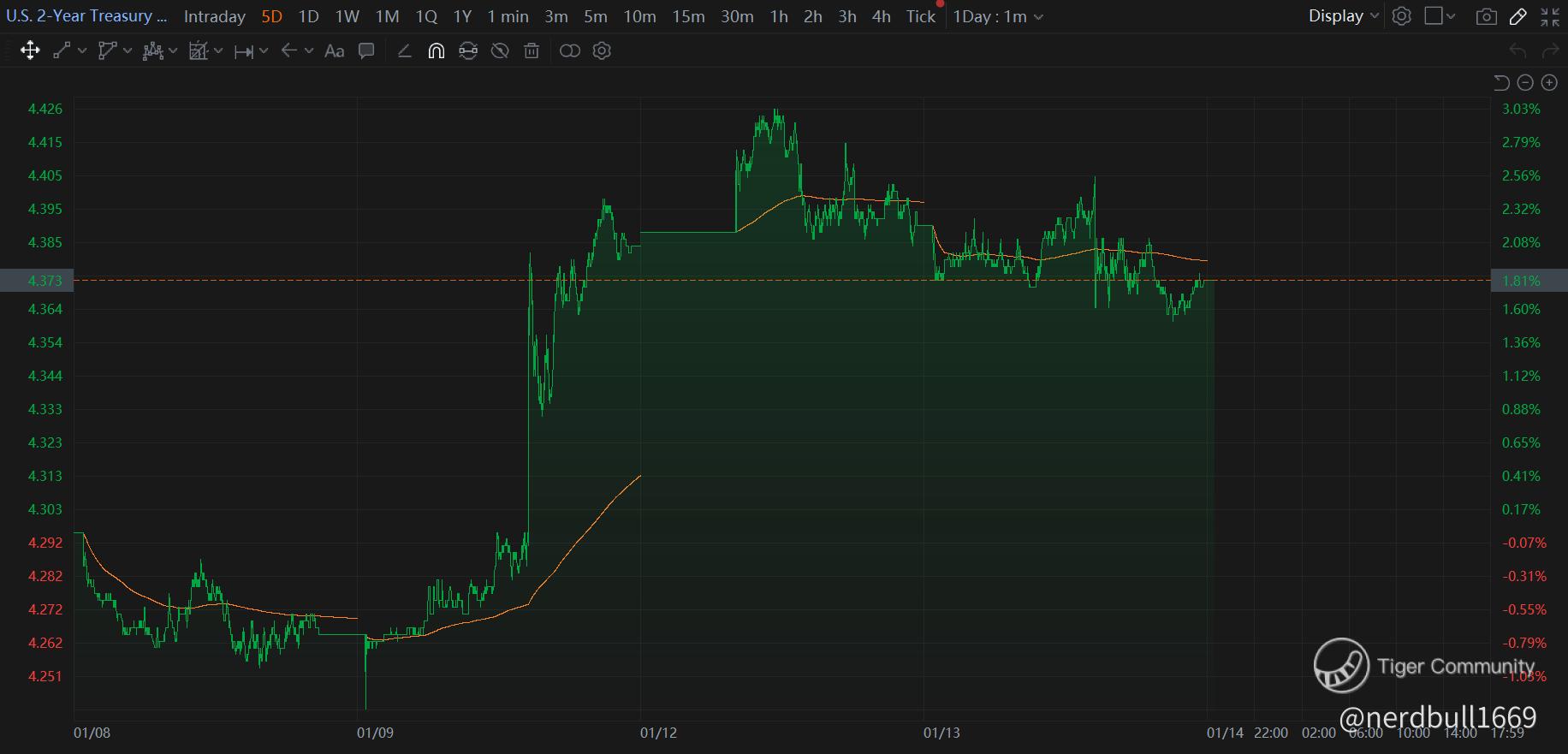Toggle the pencil drawing toolbar
1568x754 pixels.
click(x=1518, y=16)
